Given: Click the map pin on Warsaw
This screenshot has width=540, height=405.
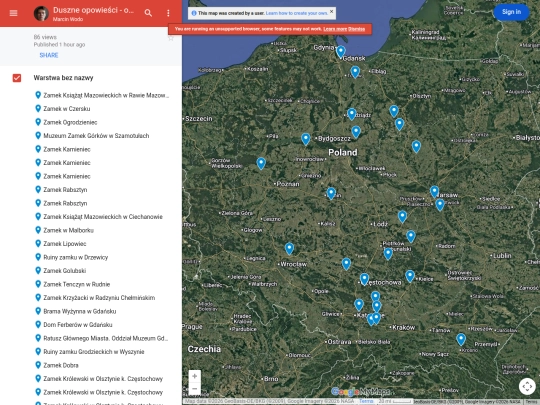Looking at the screenshot, I should tap(435, 192).
